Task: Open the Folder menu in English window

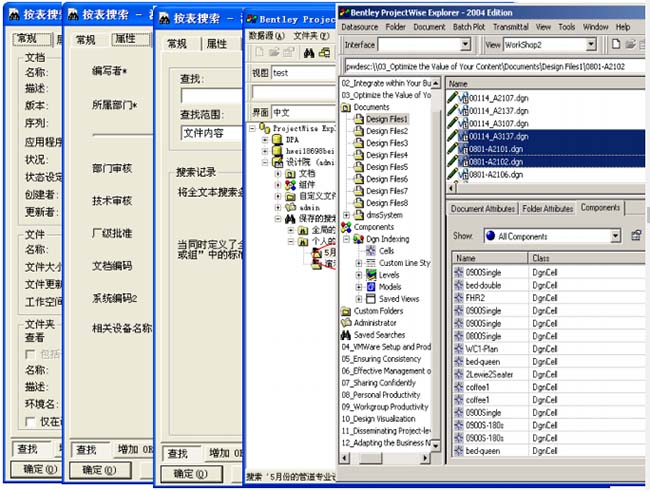Action: click(x=395, y=27)
